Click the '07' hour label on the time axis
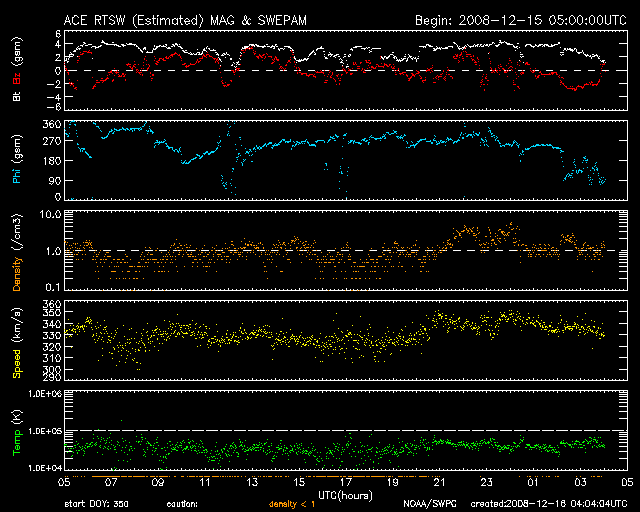 [x=111, y=482]
